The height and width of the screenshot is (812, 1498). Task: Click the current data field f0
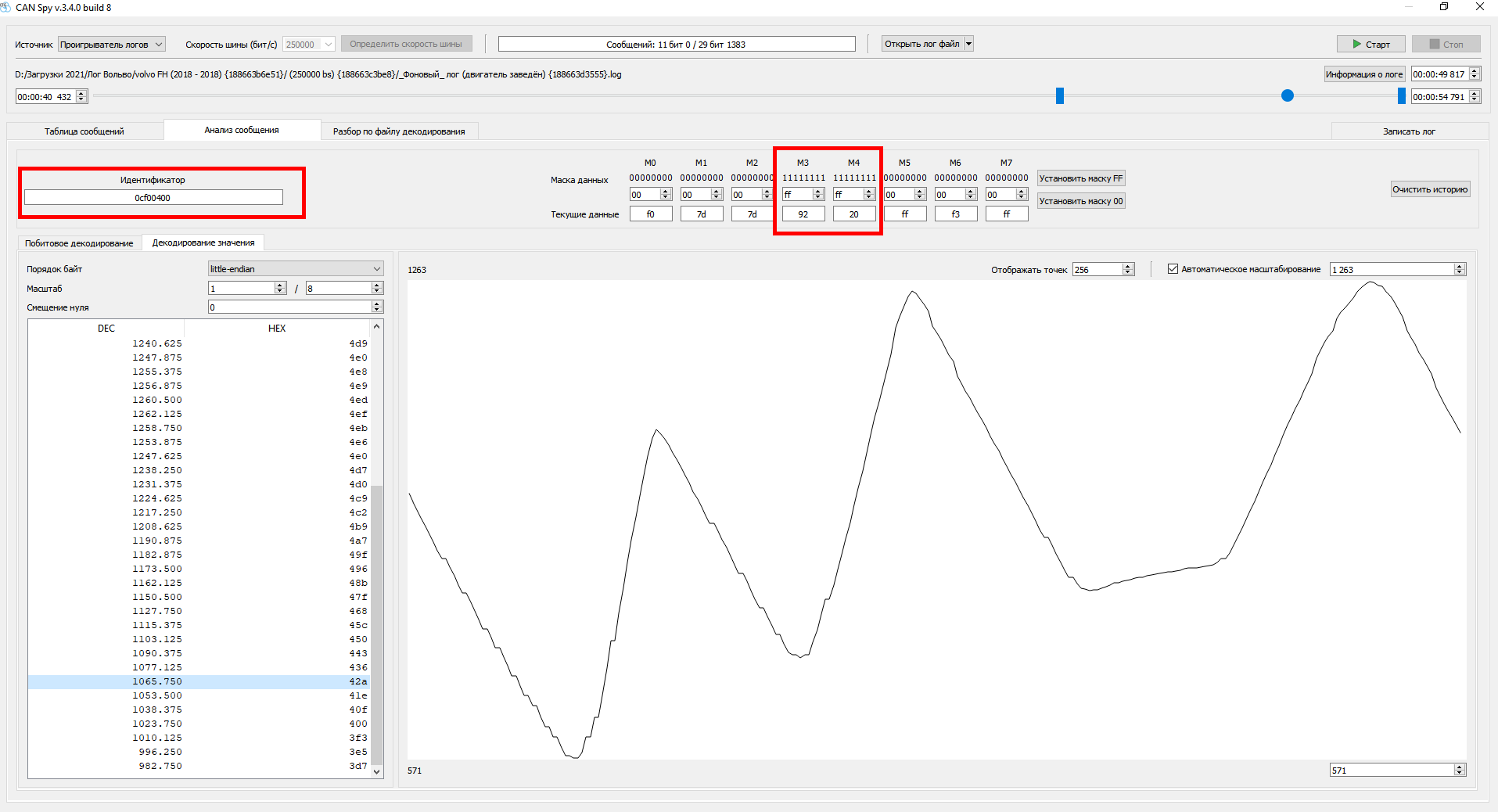tap(651, 214)
